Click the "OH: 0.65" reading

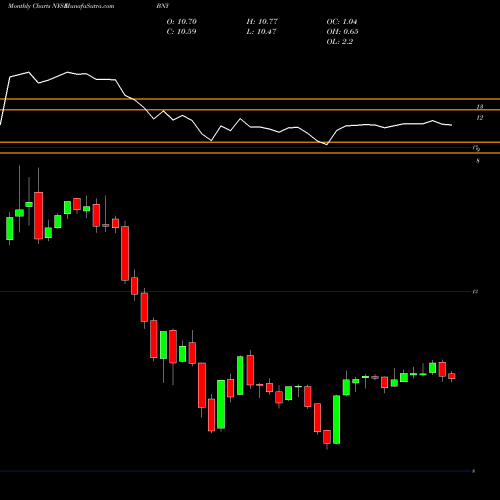coord(342,32)
